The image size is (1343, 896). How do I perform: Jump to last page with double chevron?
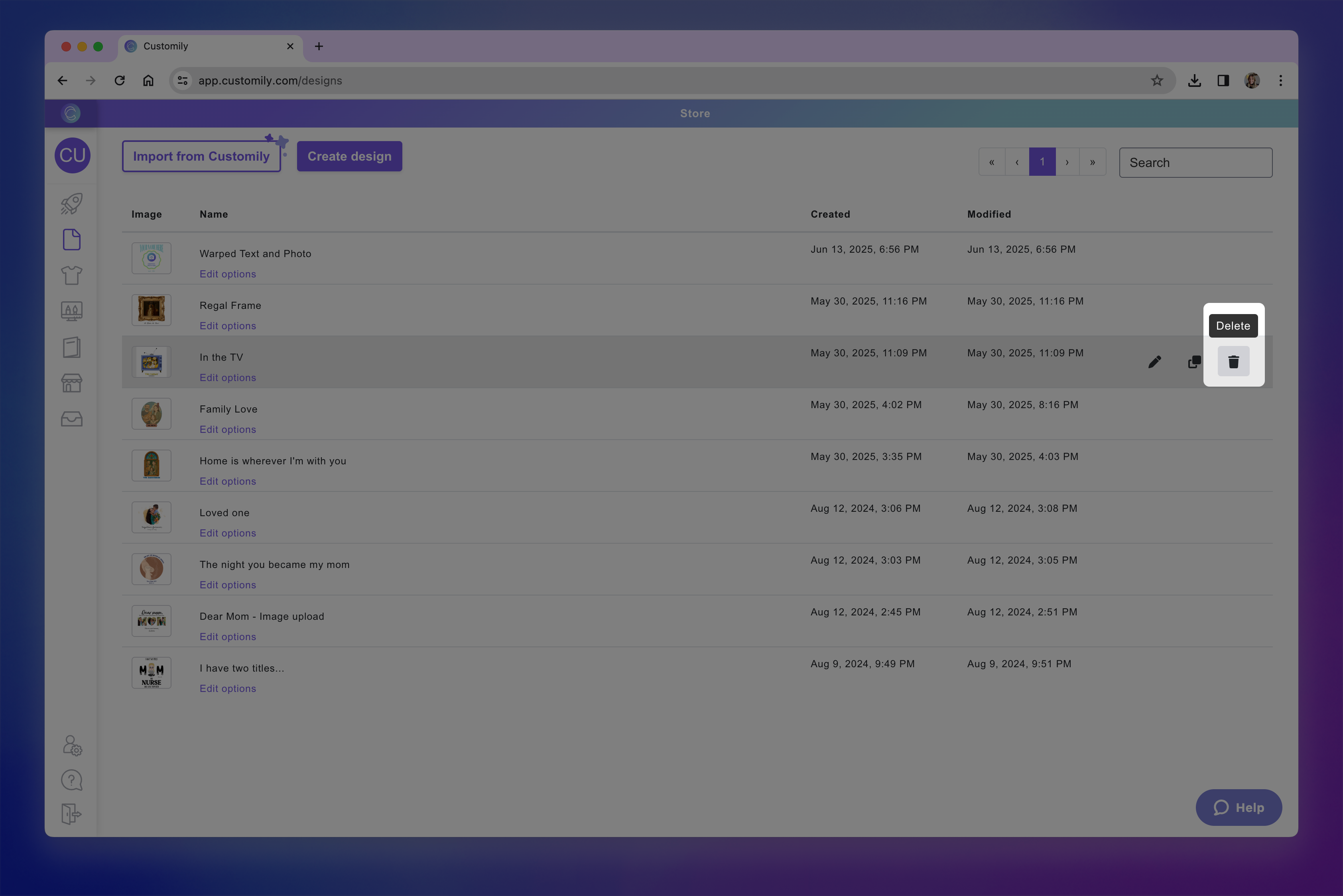tap(1092, 162)
